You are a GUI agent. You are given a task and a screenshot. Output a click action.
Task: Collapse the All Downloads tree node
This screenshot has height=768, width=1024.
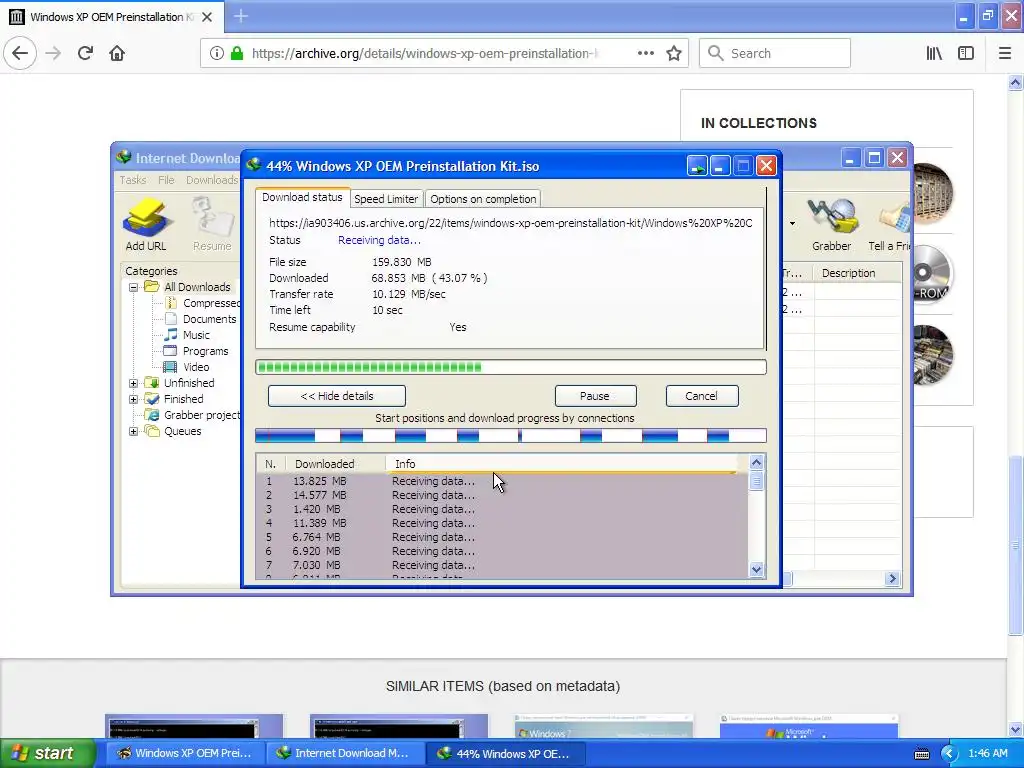pos(133,287)
